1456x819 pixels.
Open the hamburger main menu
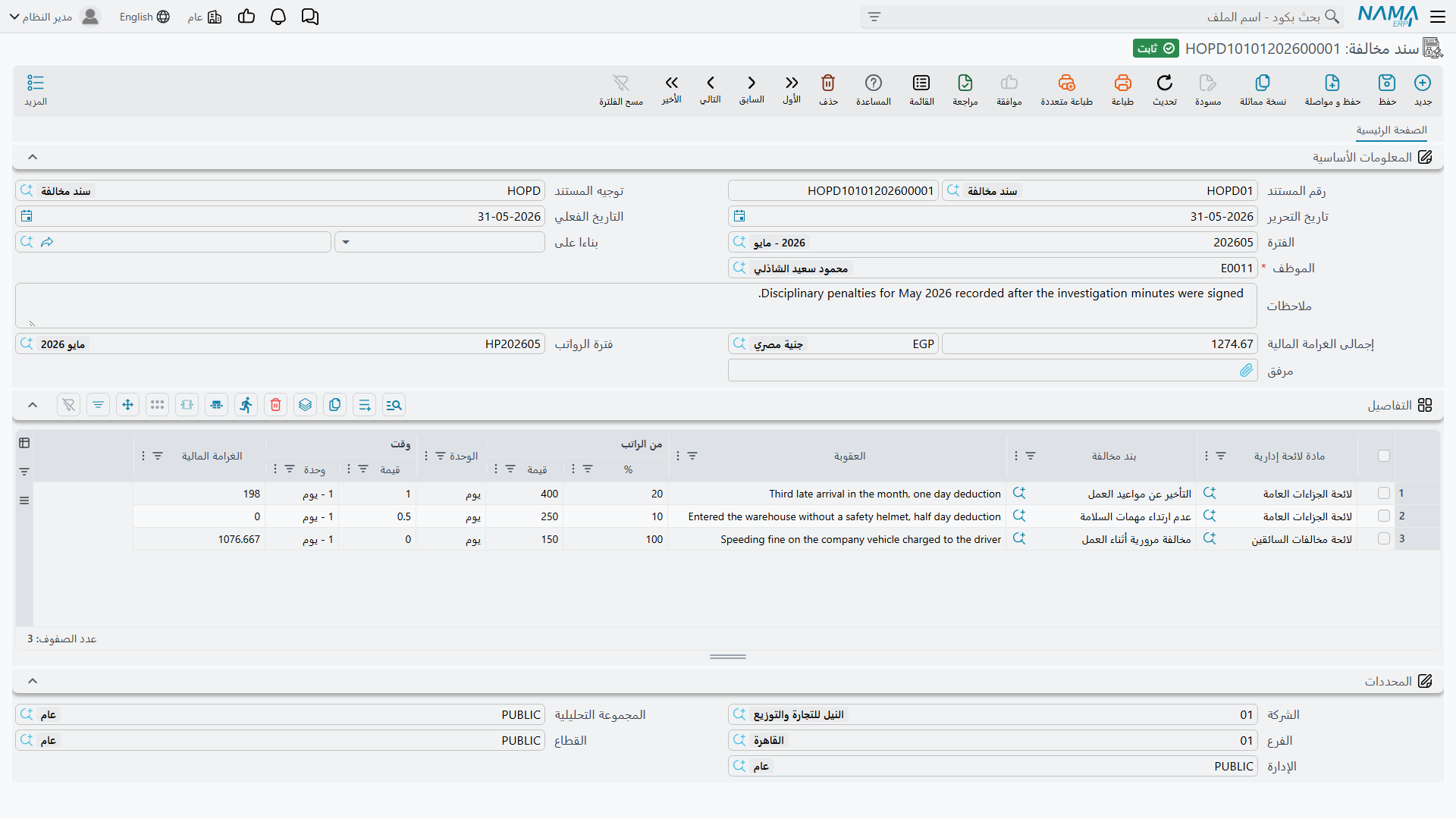pyautogui.click(x=1438, y=17)
